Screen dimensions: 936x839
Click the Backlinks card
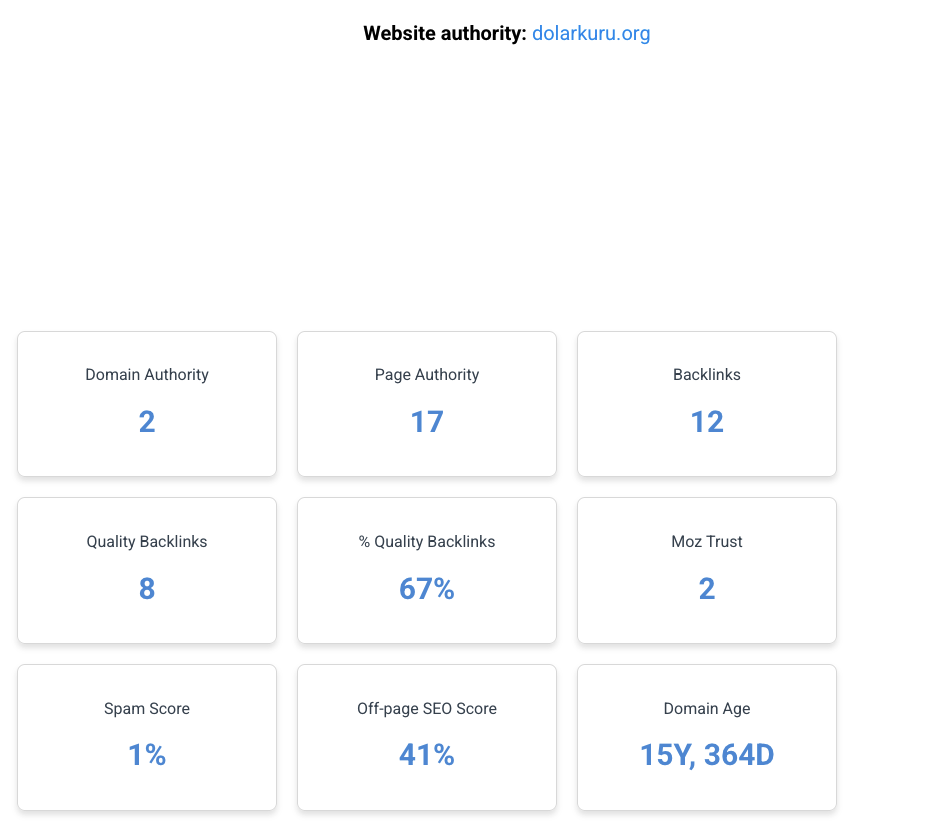coord(707,404)
